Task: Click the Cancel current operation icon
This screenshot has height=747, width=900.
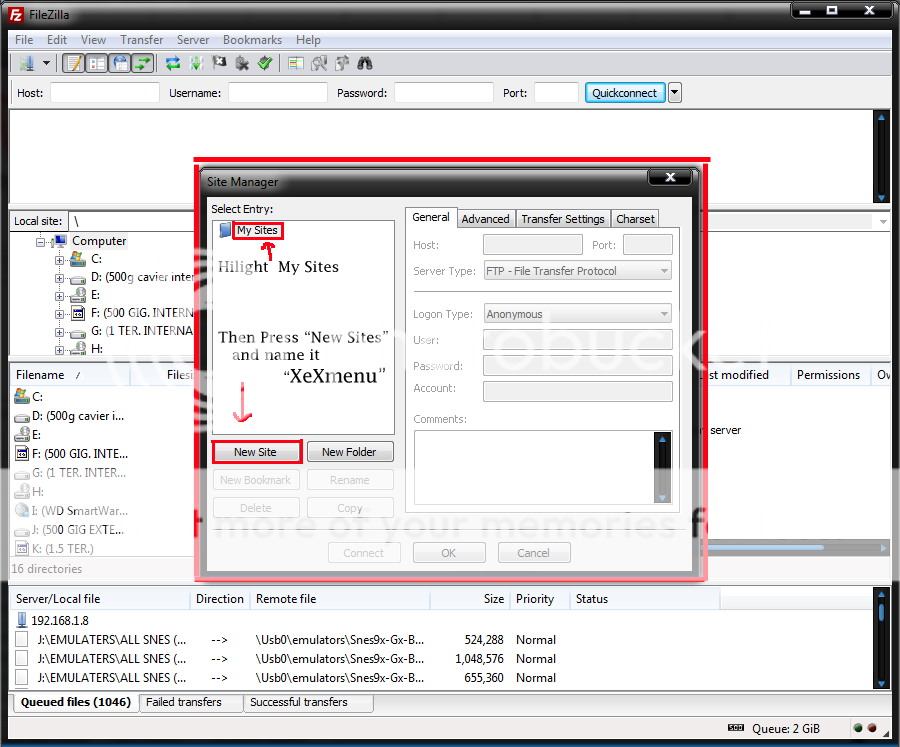Action: click(x=219, y=63)
